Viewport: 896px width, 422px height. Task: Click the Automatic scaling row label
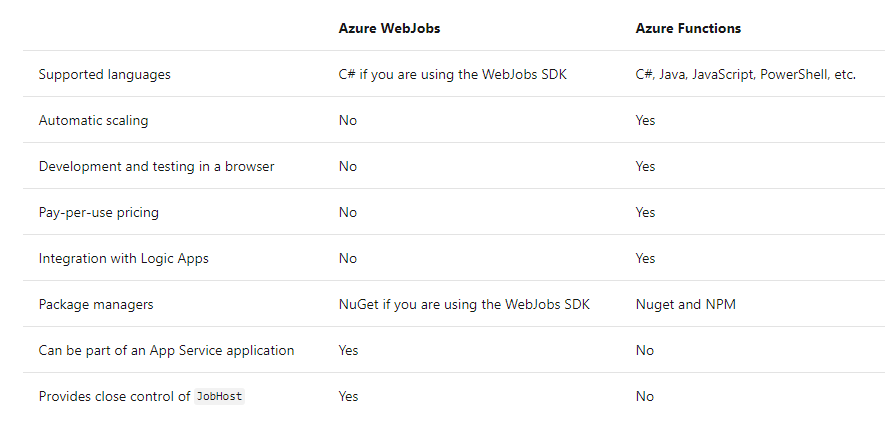[x=93, y=120]
